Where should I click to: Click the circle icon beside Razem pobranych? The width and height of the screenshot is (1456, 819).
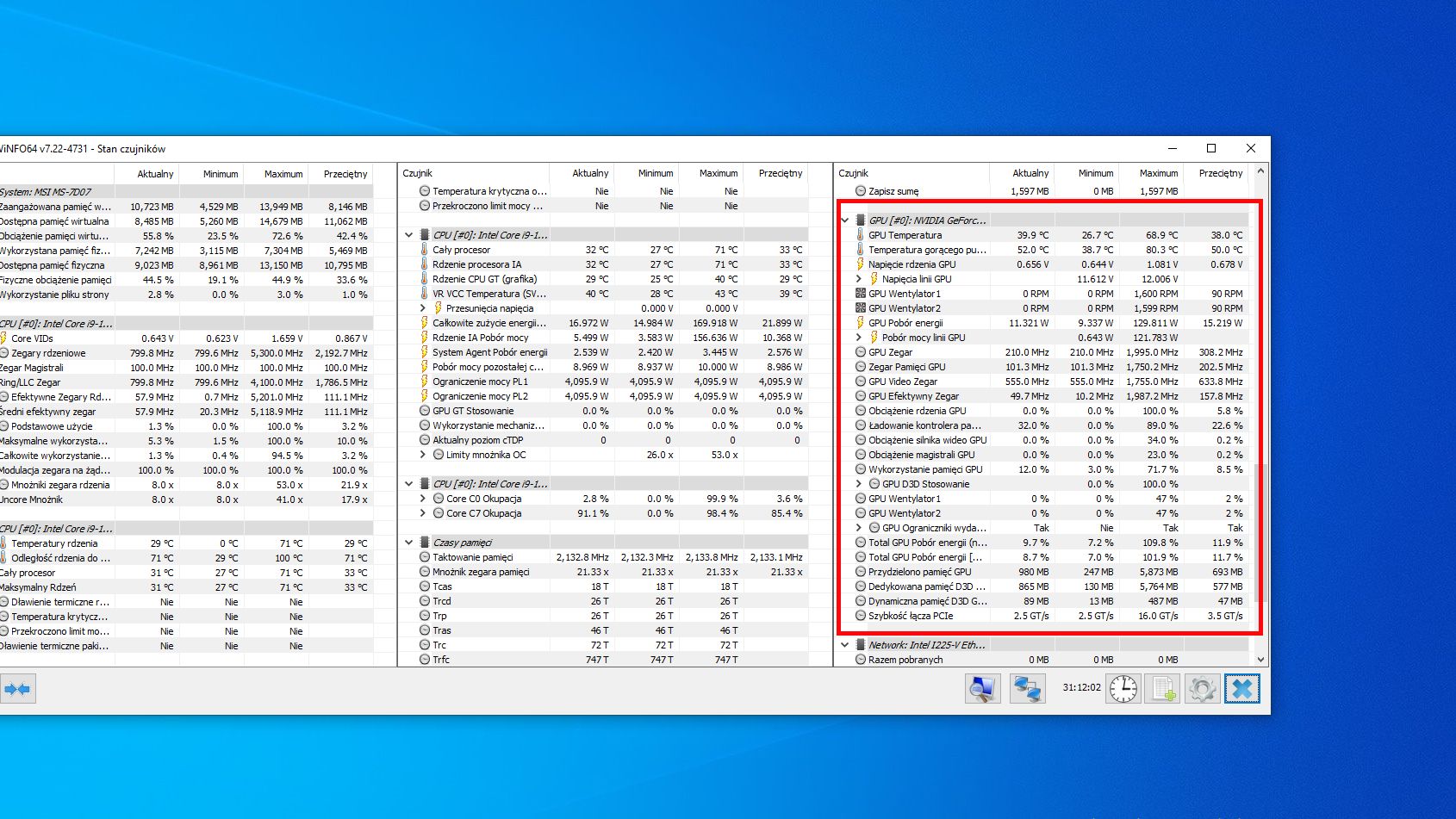point(860,660)
